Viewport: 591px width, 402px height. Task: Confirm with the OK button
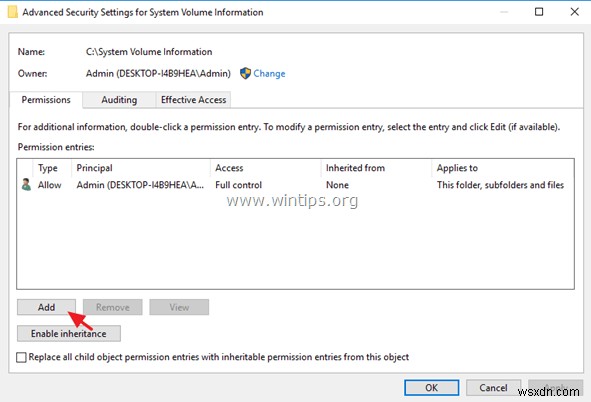[x=432, y=388]
